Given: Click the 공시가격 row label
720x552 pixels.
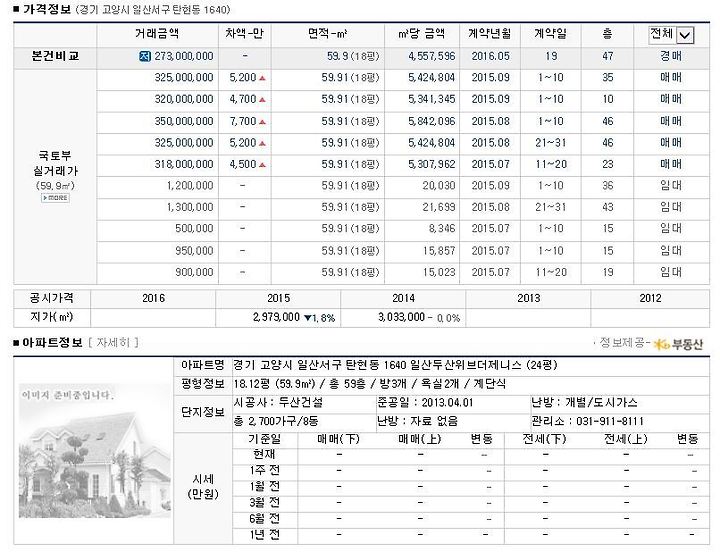Looking at the screenshot, I should coord(51,298).
